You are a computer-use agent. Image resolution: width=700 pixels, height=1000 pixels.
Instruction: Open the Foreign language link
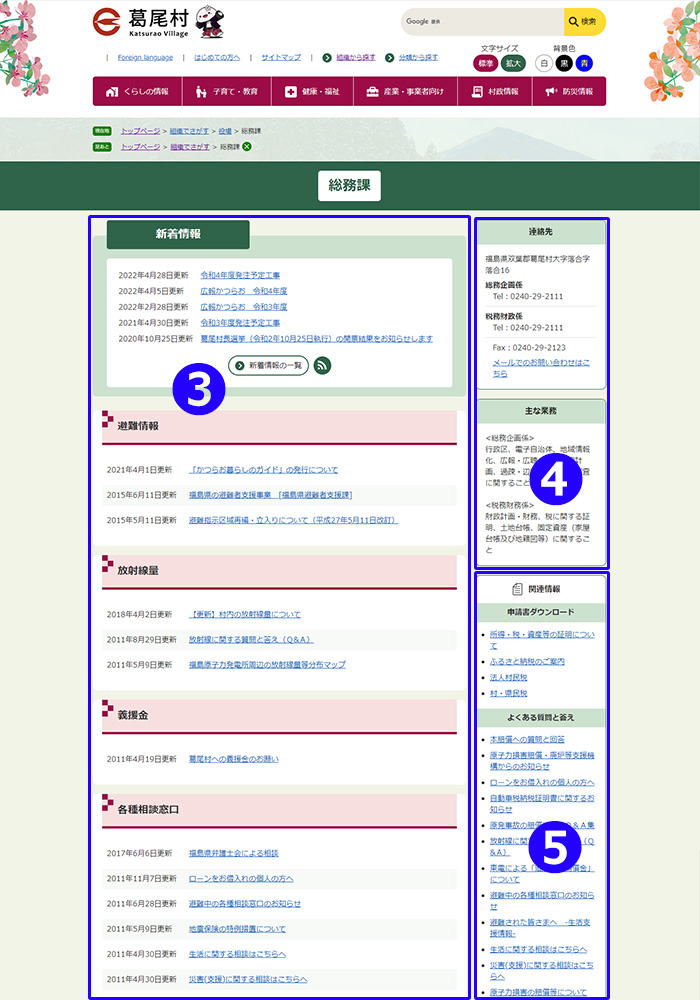click(x=145, y=57)
